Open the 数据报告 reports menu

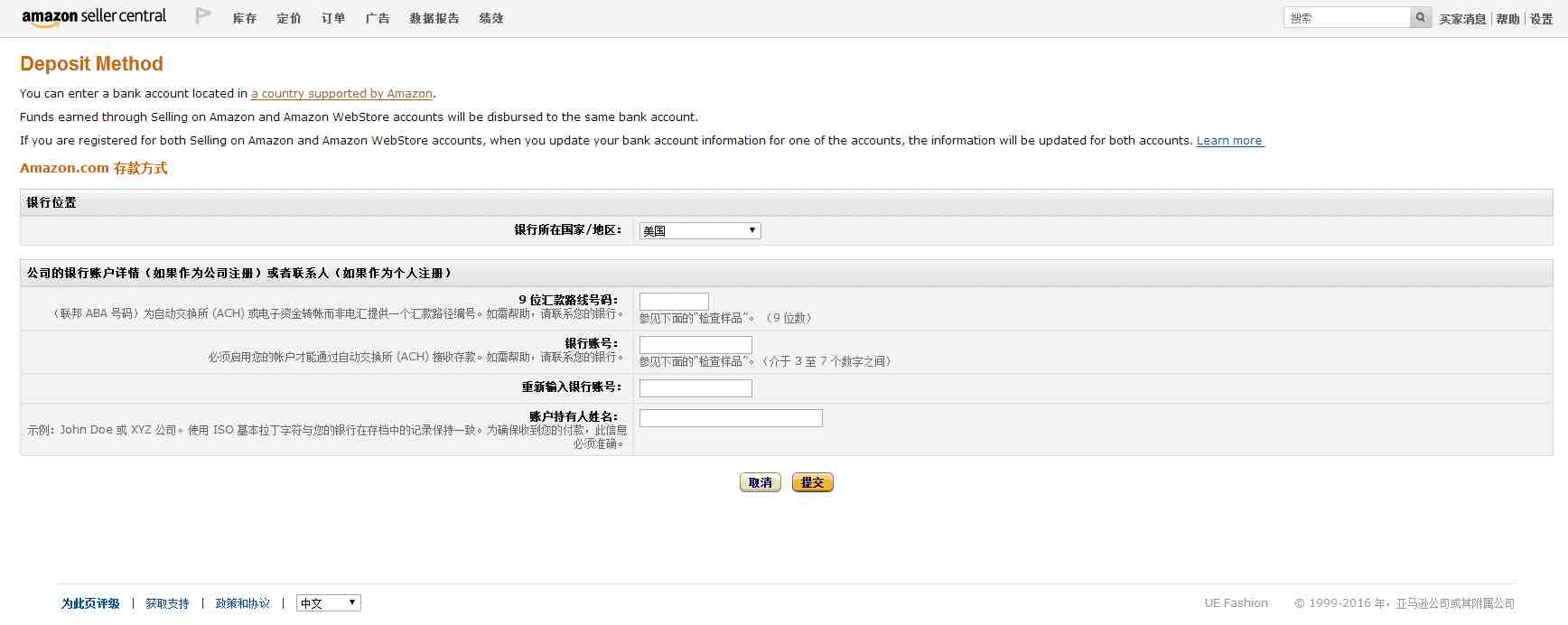434,18
